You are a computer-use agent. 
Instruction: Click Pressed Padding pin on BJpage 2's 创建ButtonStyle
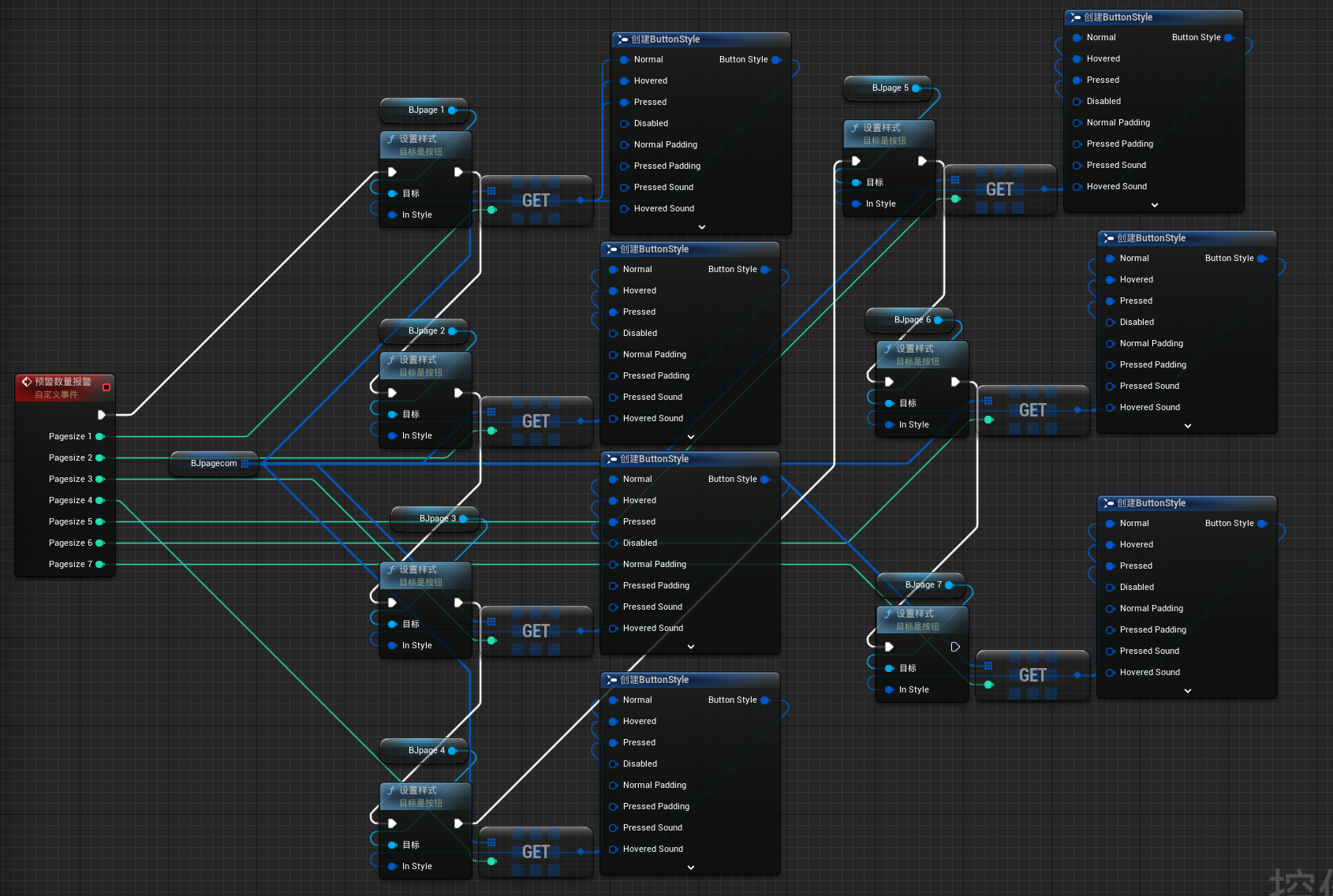click(x=614, y=376)
